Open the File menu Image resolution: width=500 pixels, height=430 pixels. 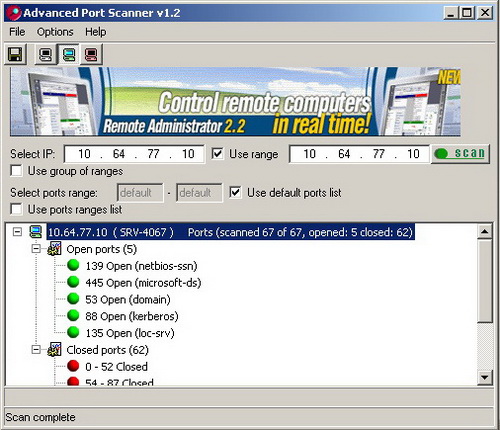pos(17,32)
